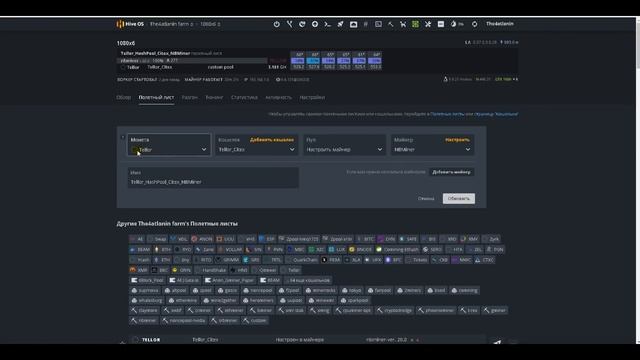Filter by the ethermine pool tag
The height and width of the screenshot is (360, 640).
(182, 300)
